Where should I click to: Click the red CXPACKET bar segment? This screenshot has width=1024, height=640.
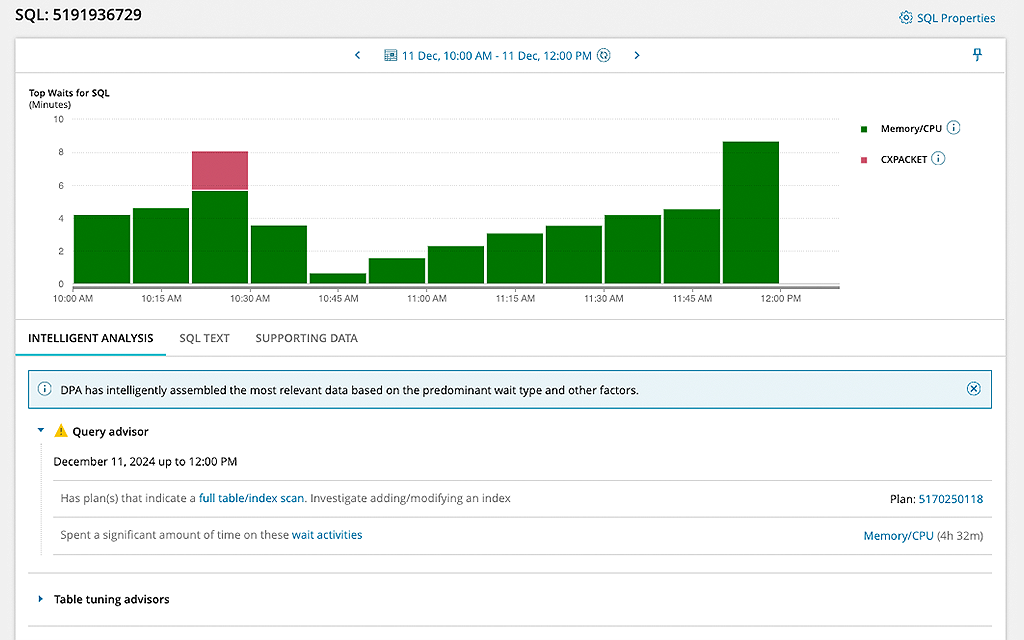tap(220, 170)
